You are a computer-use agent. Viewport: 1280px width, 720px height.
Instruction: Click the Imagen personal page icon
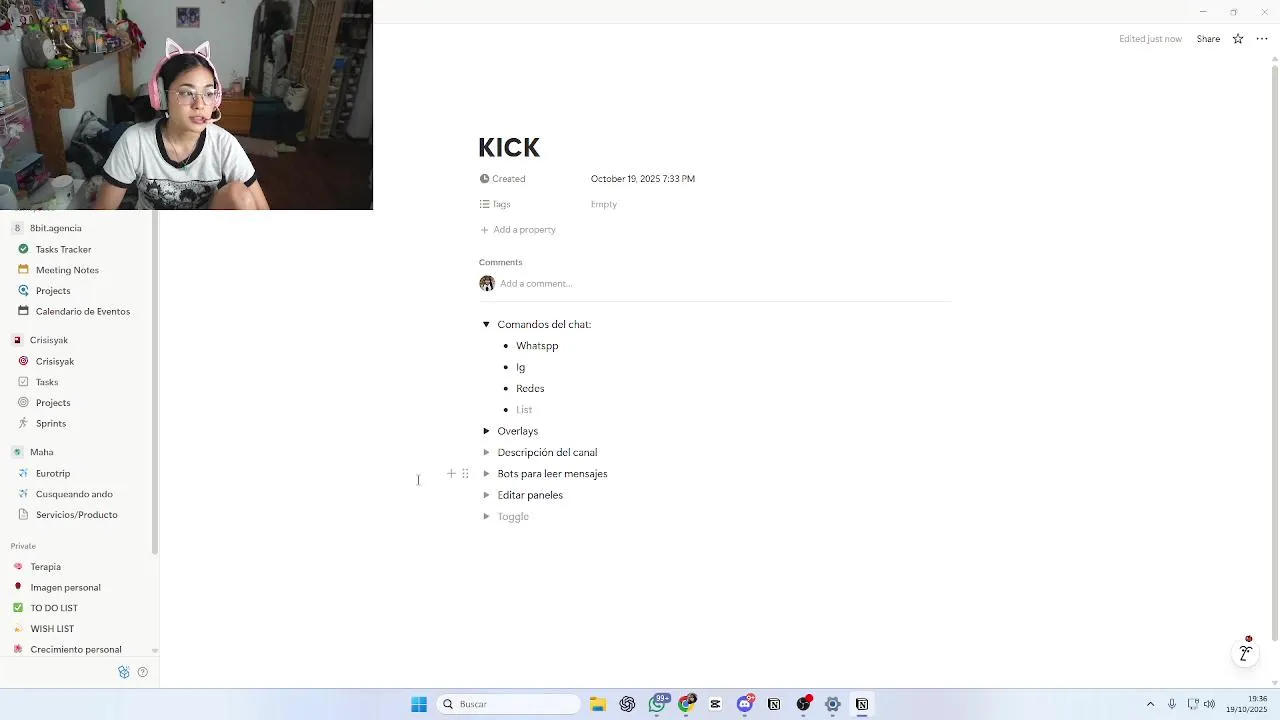click(18, 587)
